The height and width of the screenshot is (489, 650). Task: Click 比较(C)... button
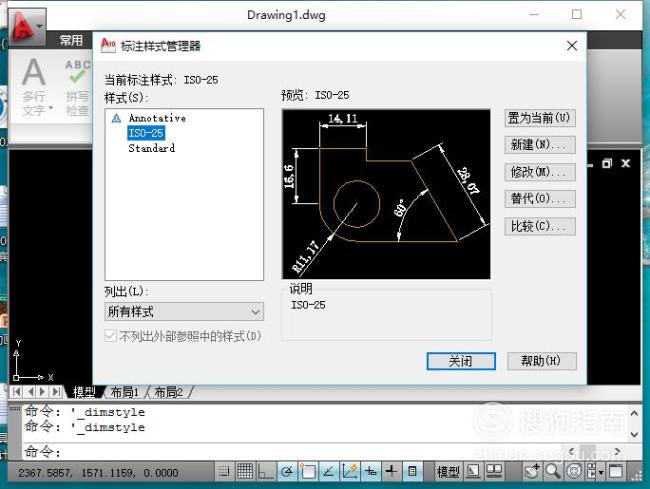pyautogui.click(x=540, y=226)
